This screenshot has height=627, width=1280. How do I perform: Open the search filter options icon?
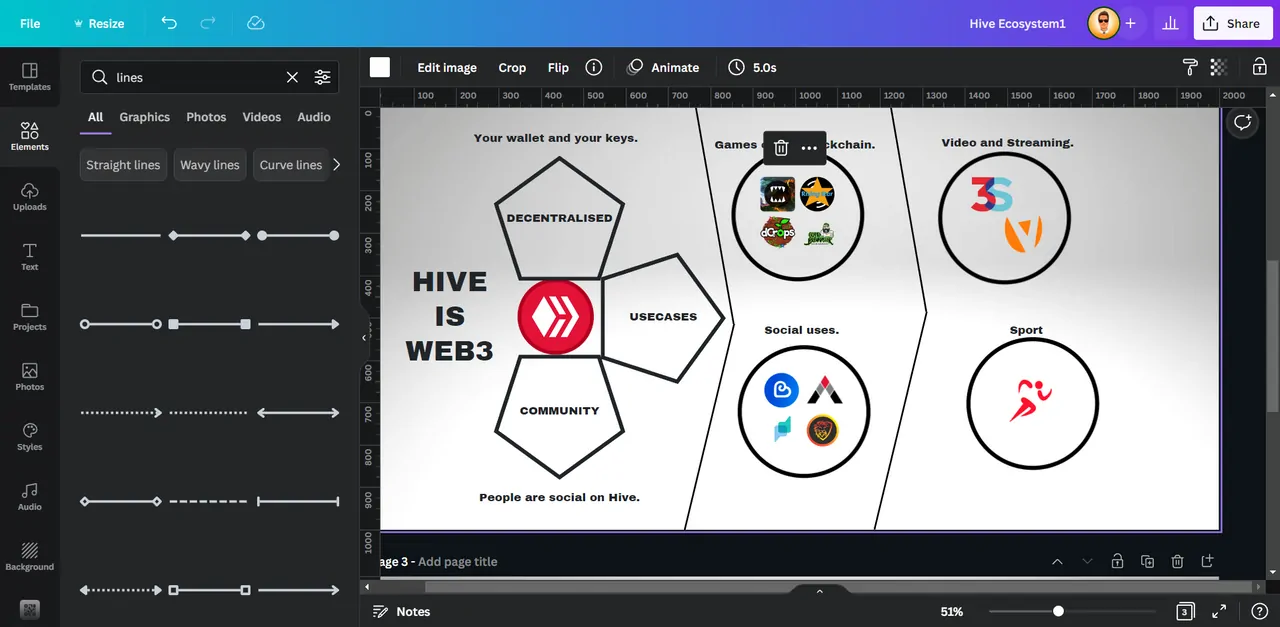[322, 77]
